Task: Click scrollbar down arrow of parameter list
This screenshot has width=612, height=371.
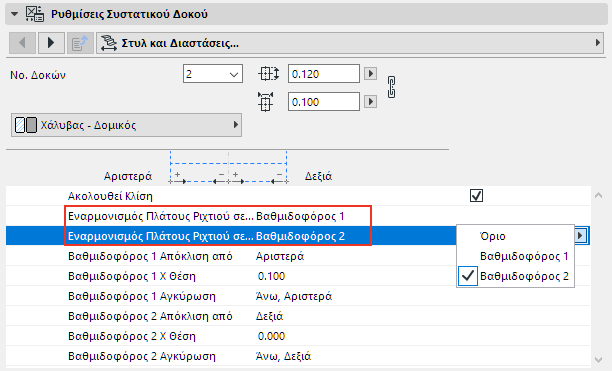Action: pyautogui.click(x=598, y=359)
